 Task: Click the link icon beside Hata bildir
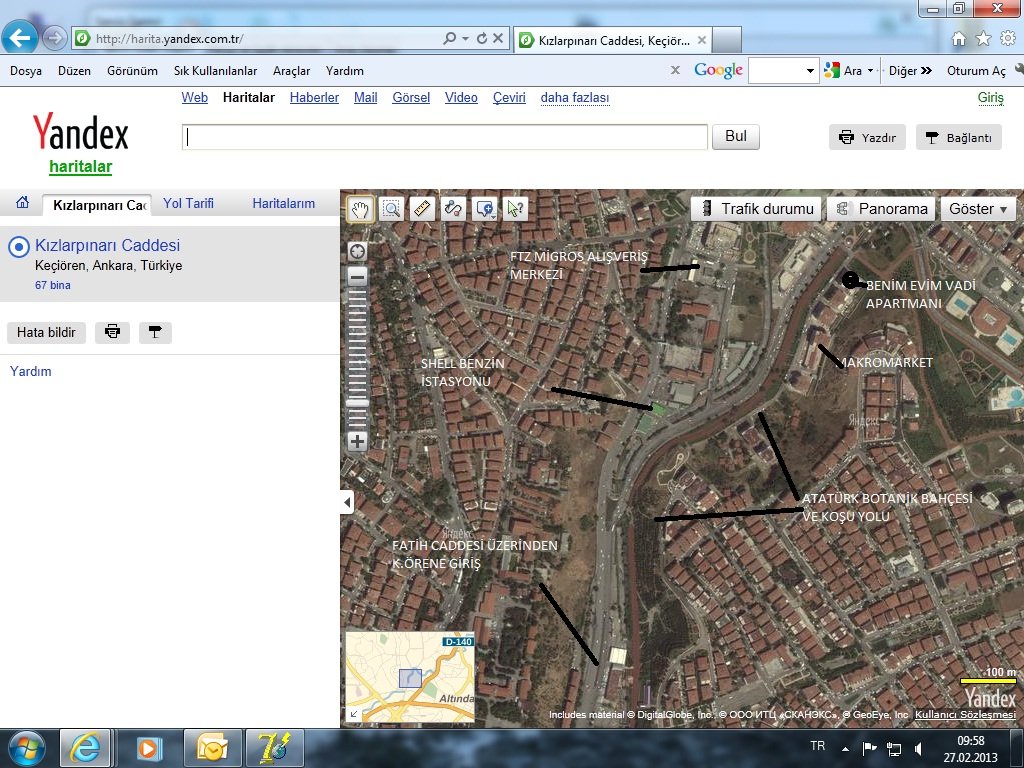coord(155,332)
